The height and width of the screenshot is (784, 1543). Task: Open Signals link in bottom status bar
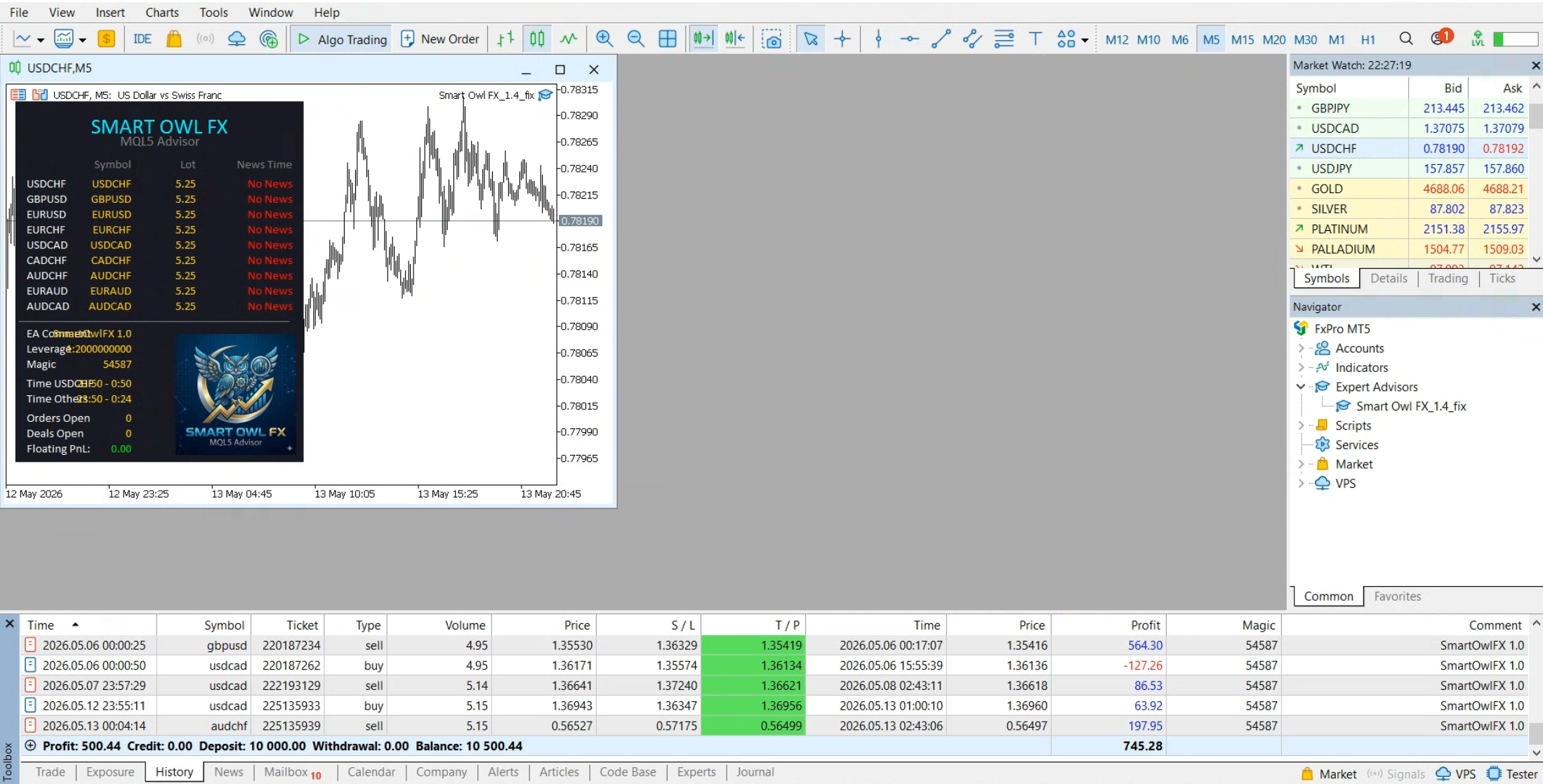(1396, 773)
